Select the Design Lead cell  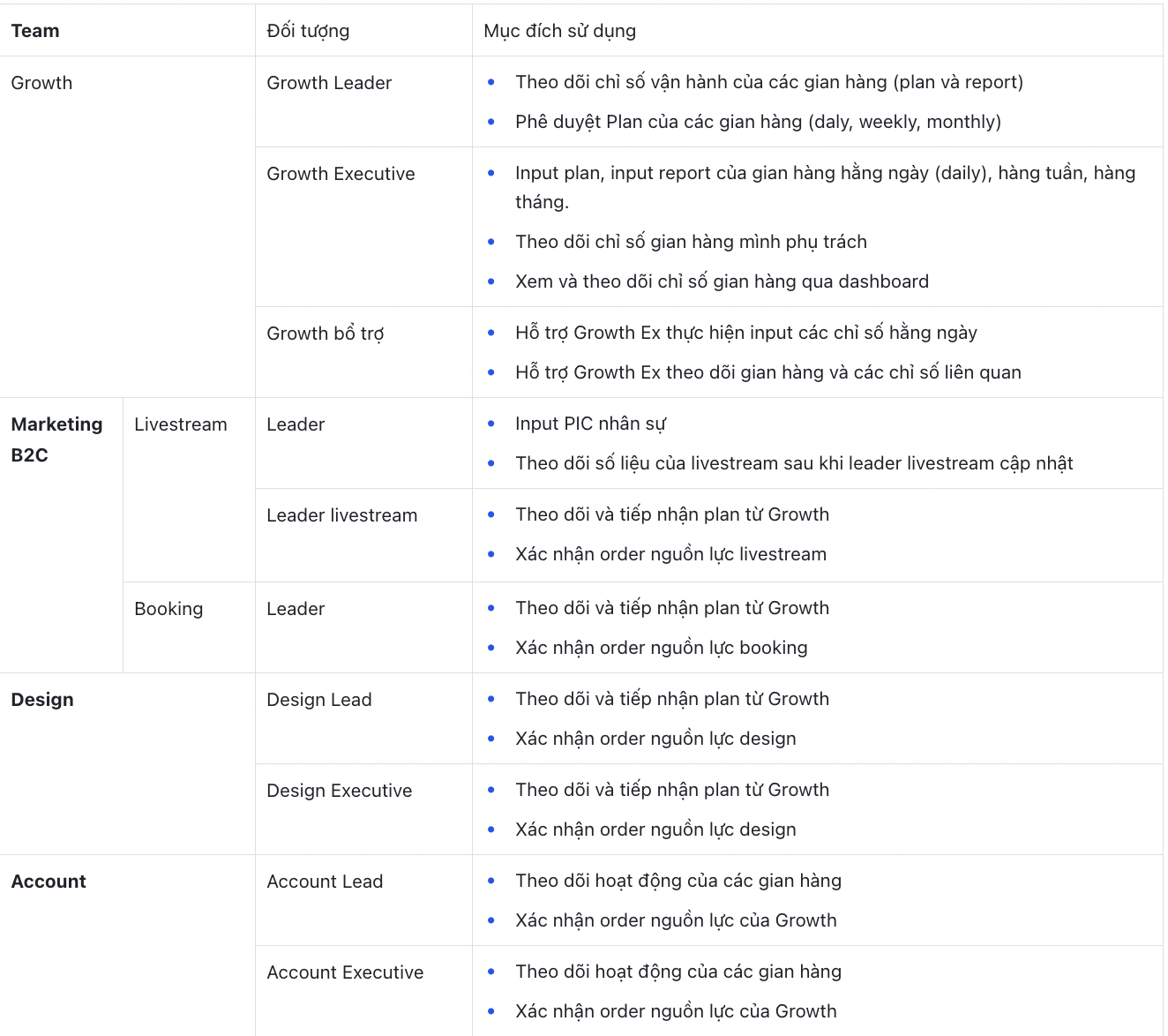coord(318,700)
